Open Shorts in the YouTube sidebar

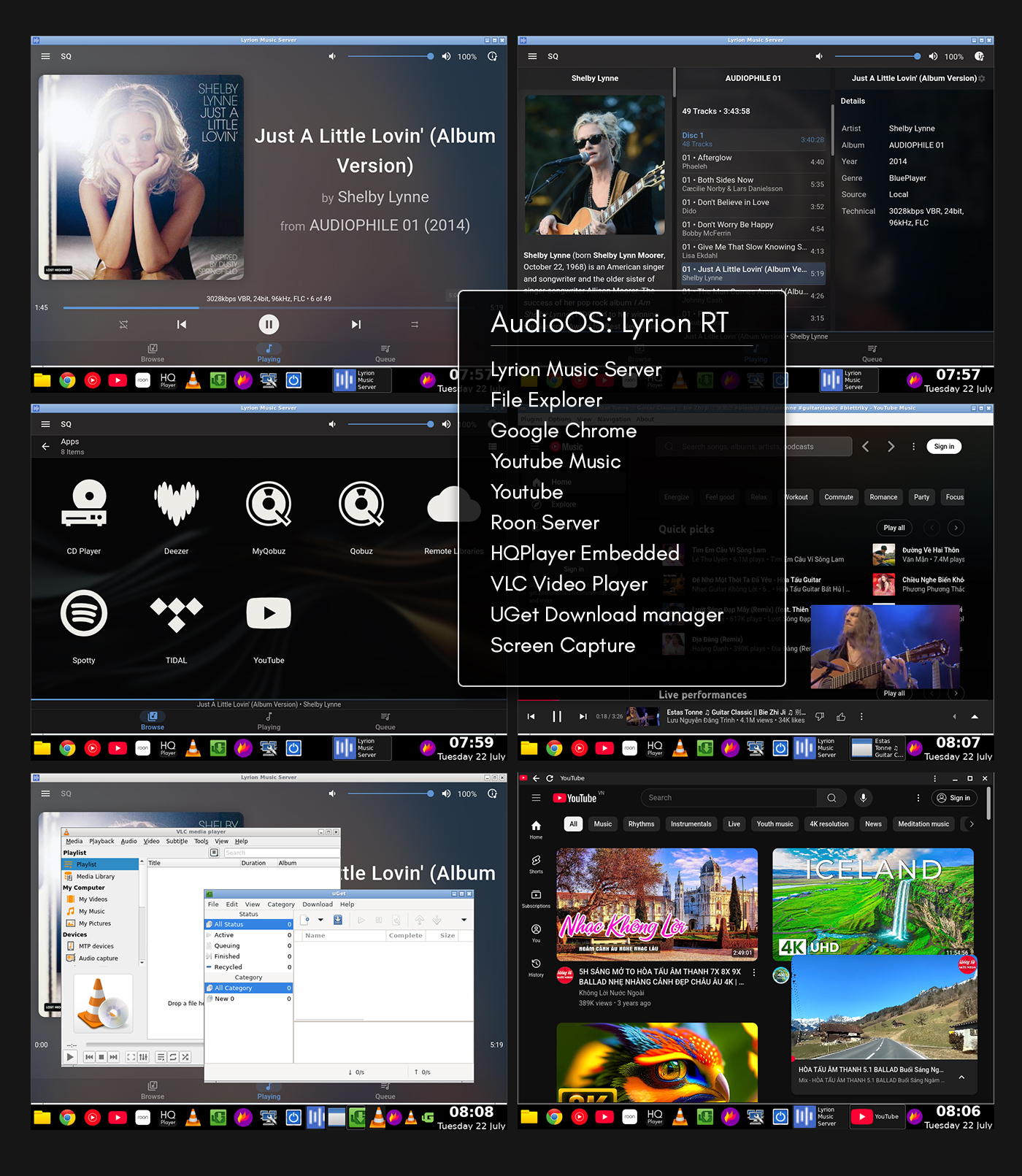536,864
